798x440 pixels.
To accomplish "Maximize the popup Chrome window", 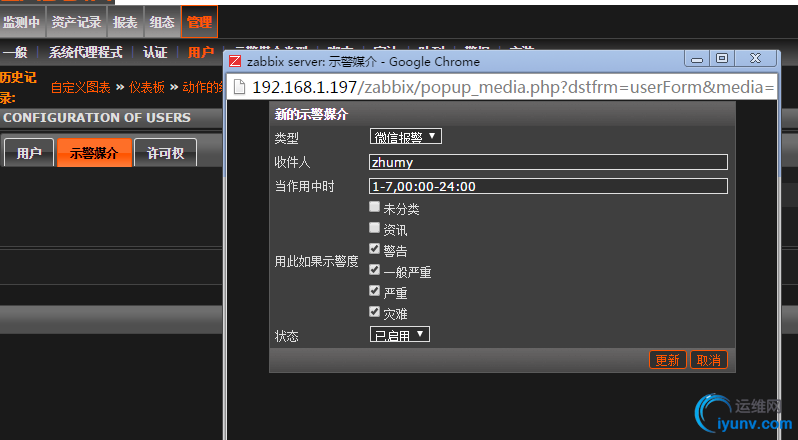I will coord(722,59).
